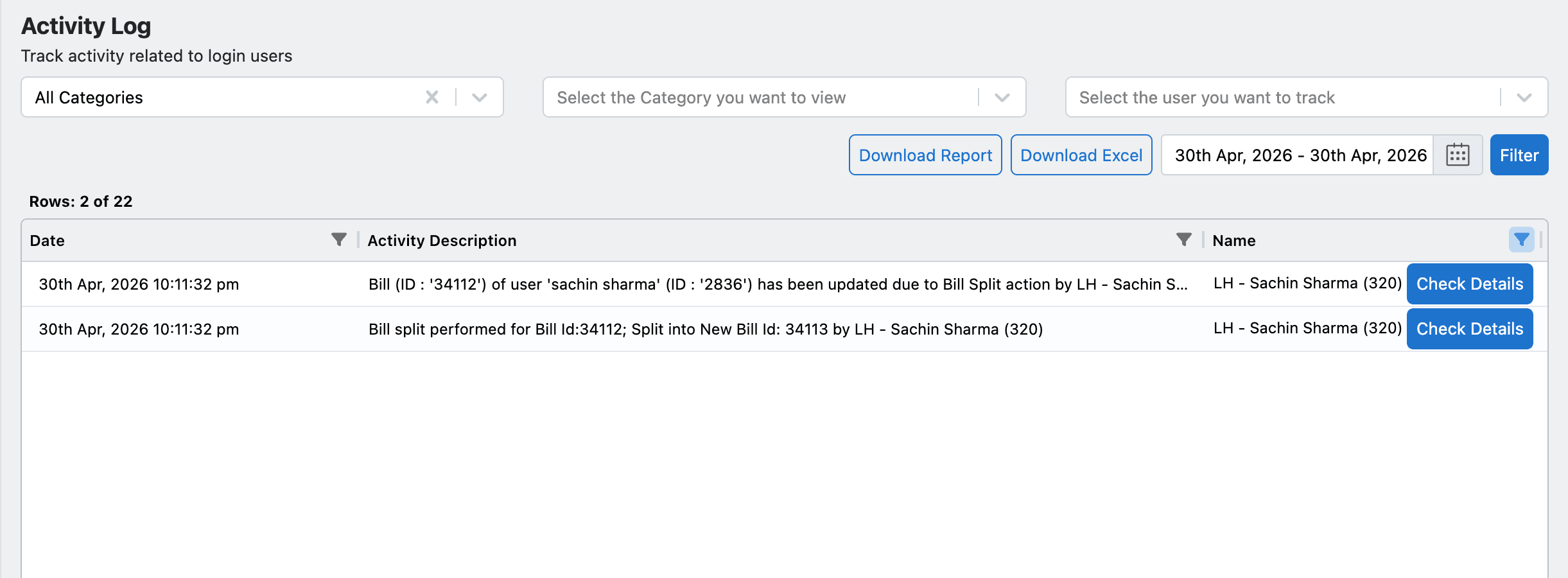This screenshot has height=578, width=1568.
Task: Sort by the Activity Description column header
Action: click(442, 240)
